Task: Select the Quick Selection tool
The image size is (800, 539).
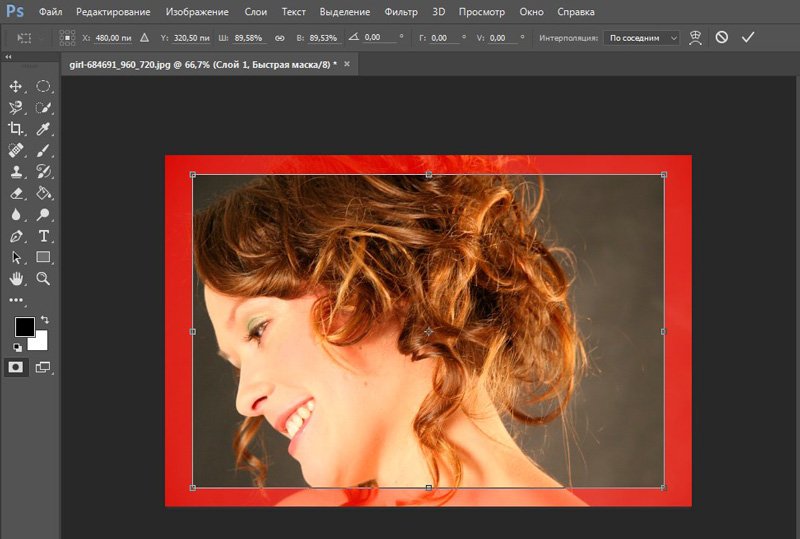Action: 43,108
